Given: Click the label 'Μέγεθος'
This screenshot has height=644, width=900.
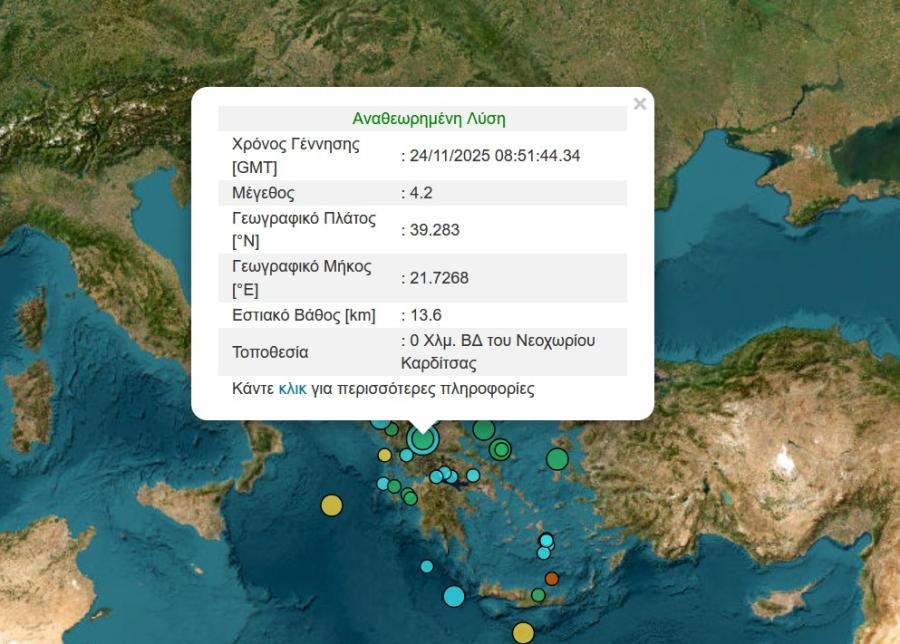Looking at the screenshot, I should coord(263,193).
